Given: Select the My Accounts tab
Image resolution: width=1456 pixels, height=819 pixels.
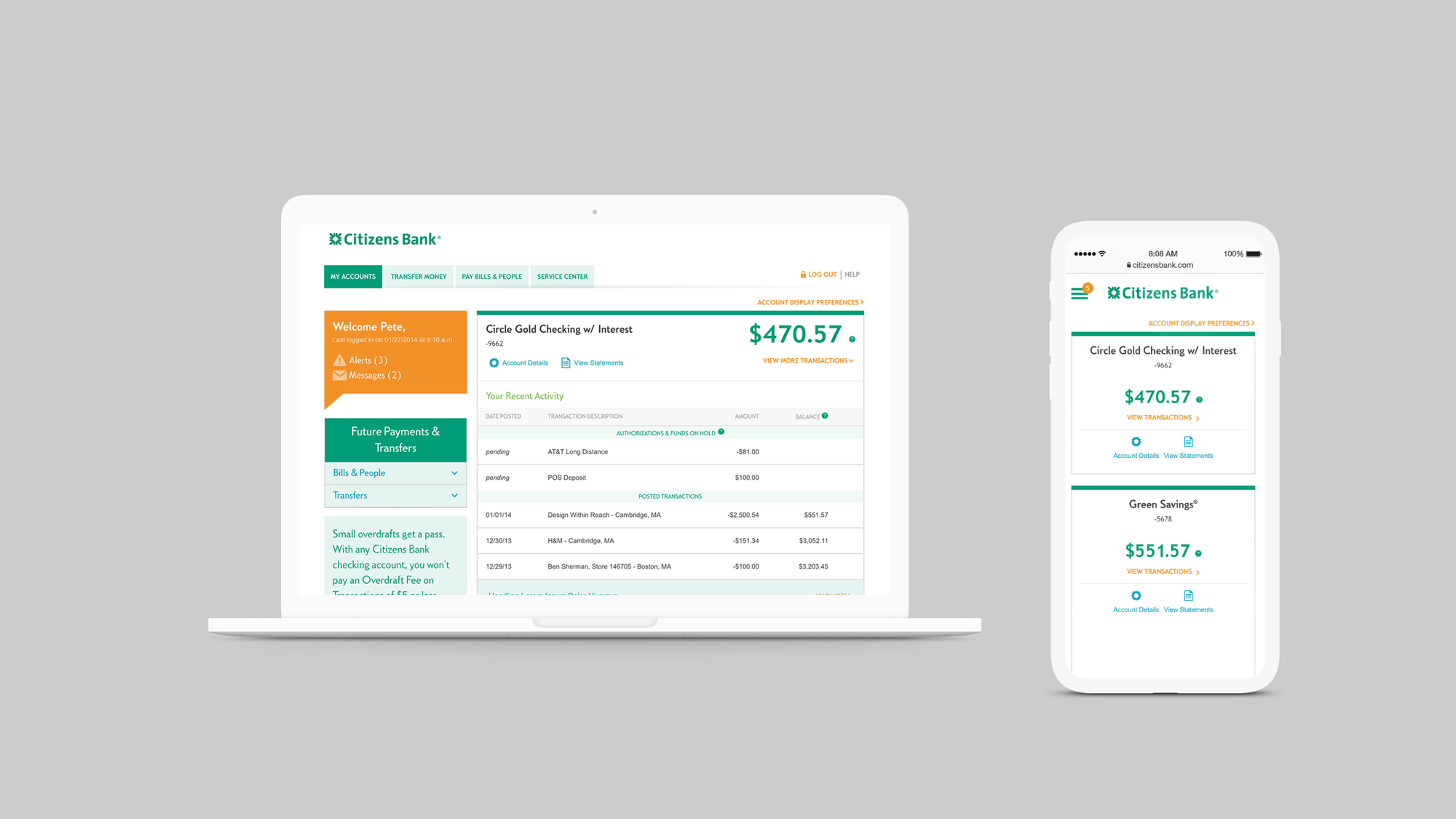Looking at the screenshot, I should pos(352,276).
